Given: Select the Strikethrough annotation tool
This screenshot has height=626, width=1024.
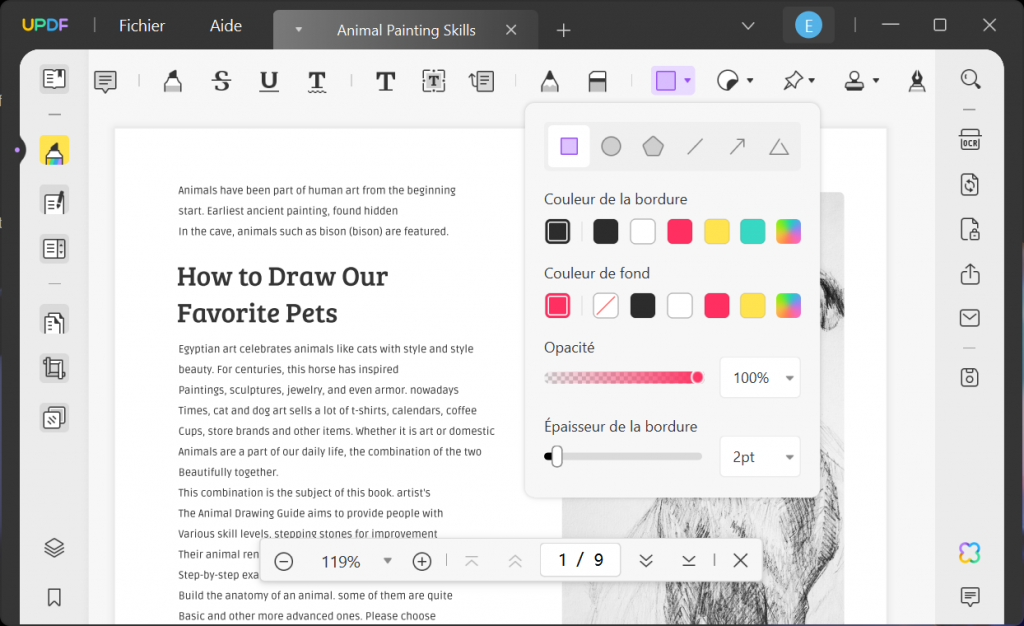Looking at the screenshot, I should [221, 80].
